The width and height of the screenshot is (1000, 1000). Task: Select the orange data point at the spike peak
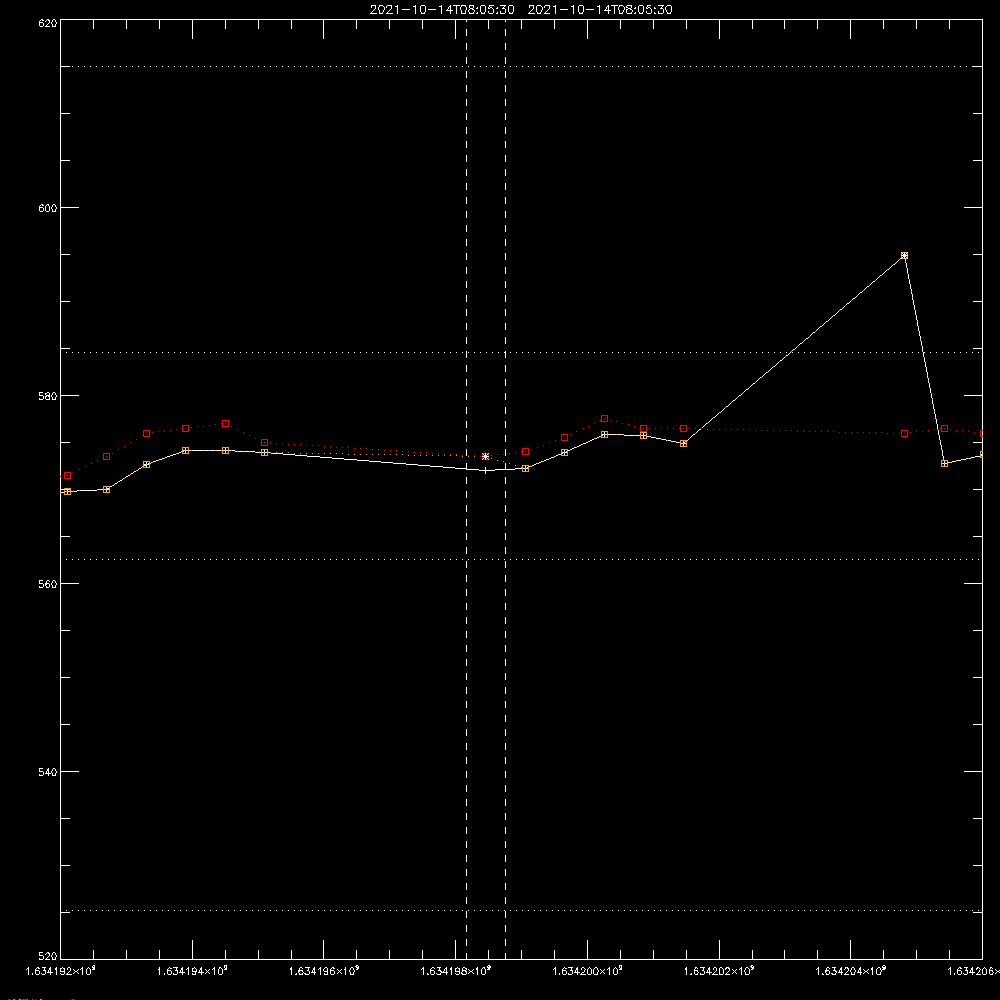[x=904, y=256]
